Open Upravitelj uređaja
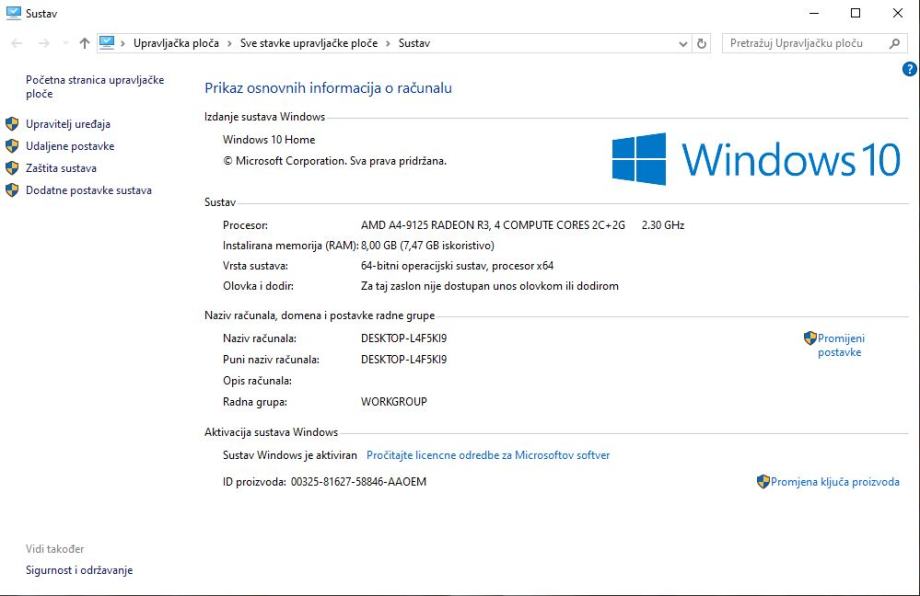The width and height of the screenshot is (920, 596). (68, 124)
